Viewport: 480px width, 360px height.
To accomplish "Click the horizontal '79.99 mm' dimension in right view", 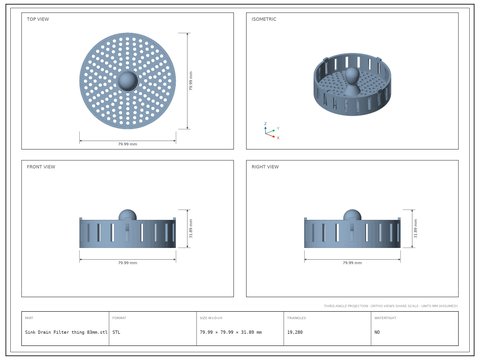I will click(x=352, y=263).
